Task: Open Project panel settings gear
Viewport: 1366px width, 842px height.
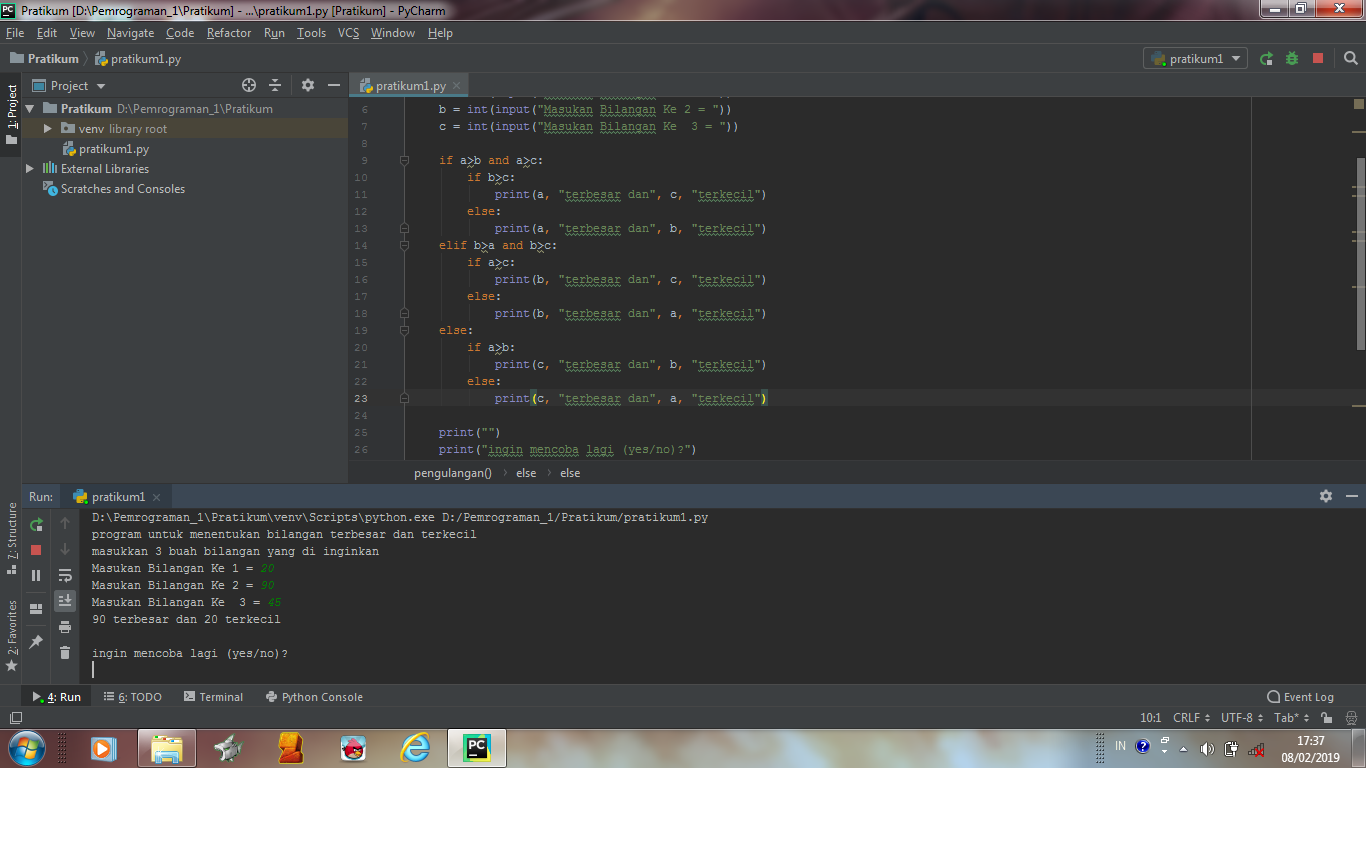Action: click(x=308, y=86)
